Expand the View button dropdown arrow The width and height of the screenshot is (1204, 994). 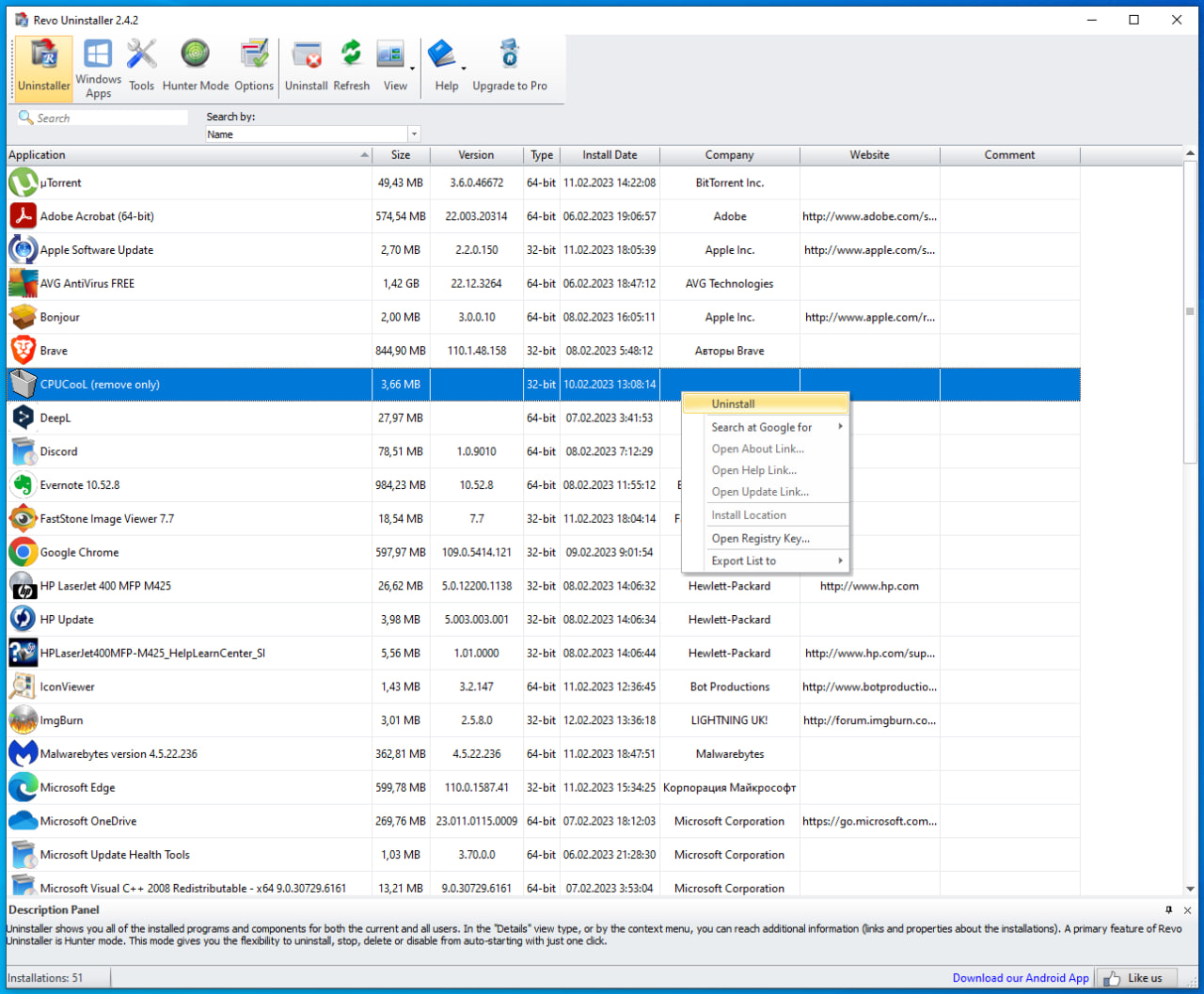point(413,68)
